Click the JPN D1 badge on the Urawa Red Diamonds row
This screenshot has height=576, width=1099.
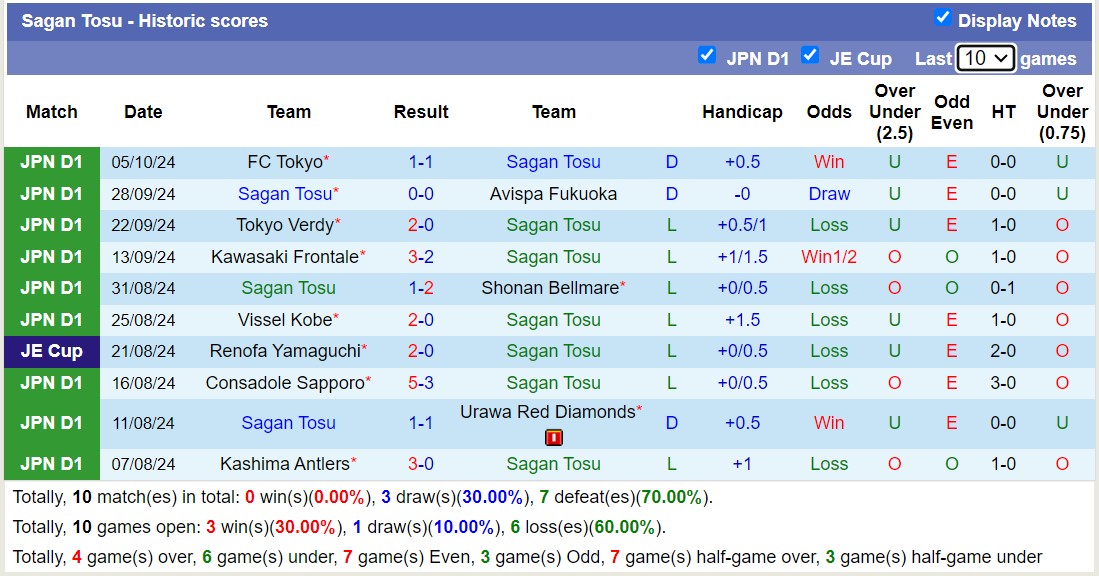tap(51, 423)
